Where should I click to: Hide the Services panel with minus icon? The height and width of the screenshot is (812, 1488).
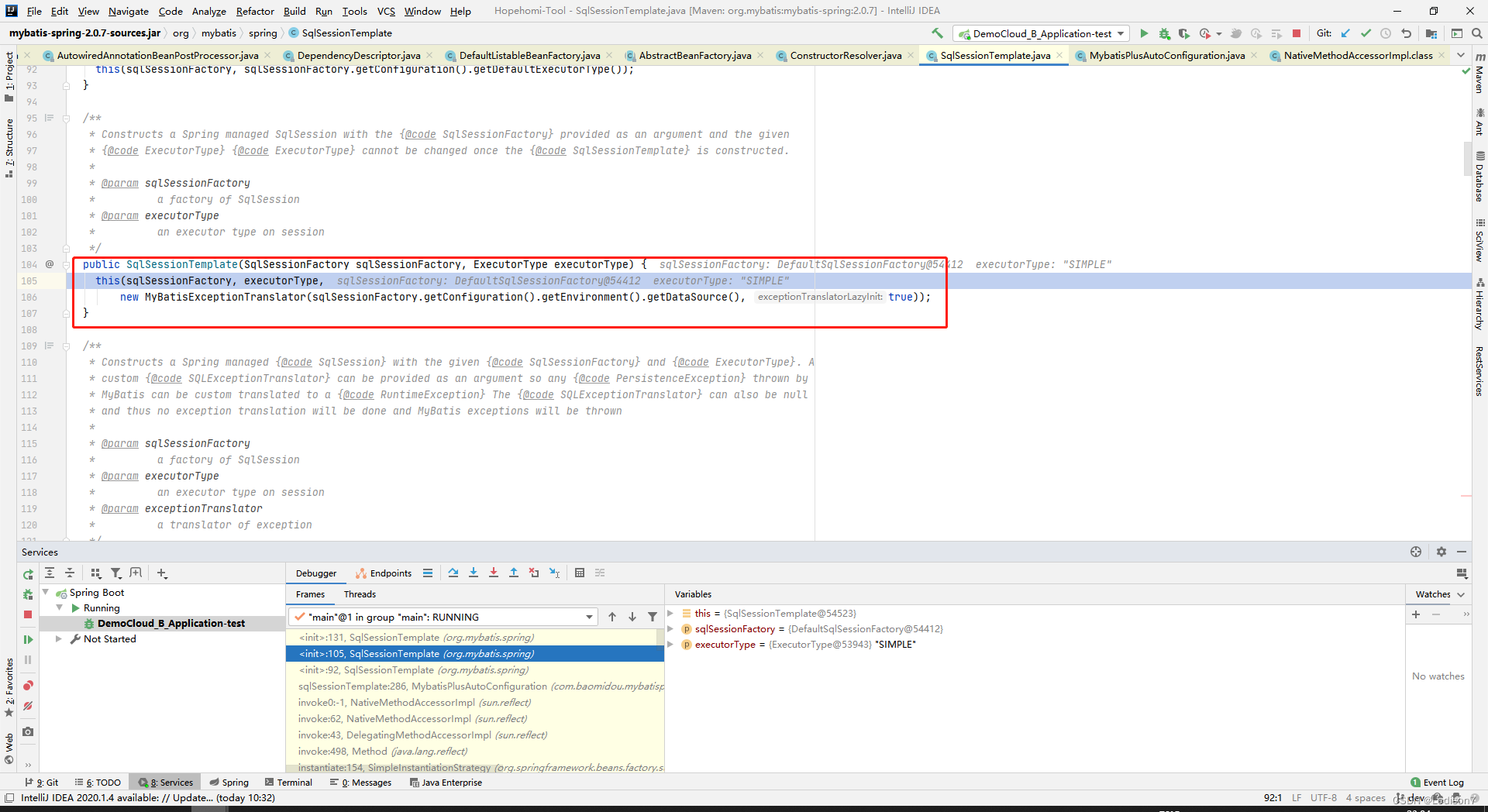pos(1462,552)
